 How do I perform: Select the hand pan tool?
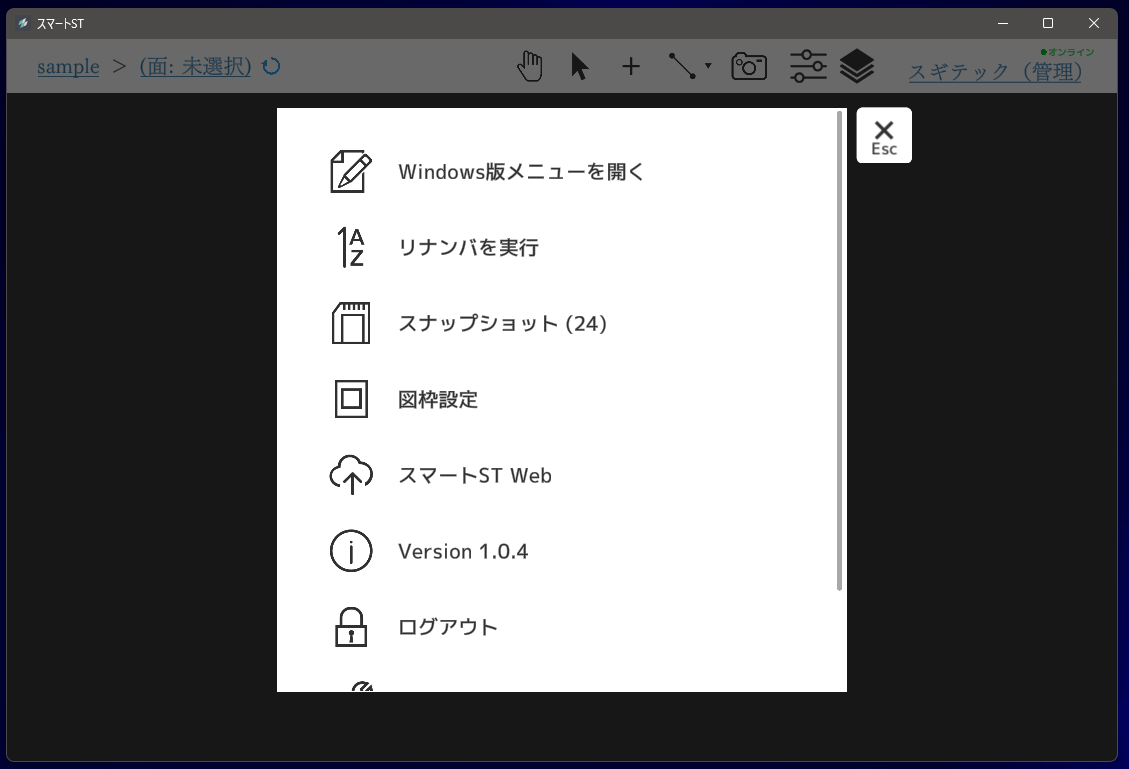[x=530, y=67]
